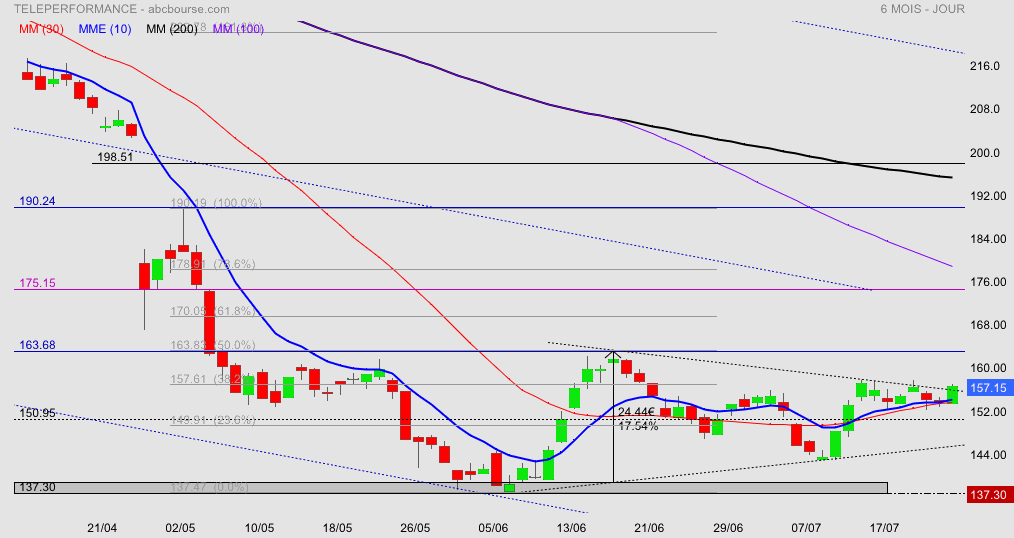Click the 18/05 date axis label
The image size is (1014, 538).
337,528
